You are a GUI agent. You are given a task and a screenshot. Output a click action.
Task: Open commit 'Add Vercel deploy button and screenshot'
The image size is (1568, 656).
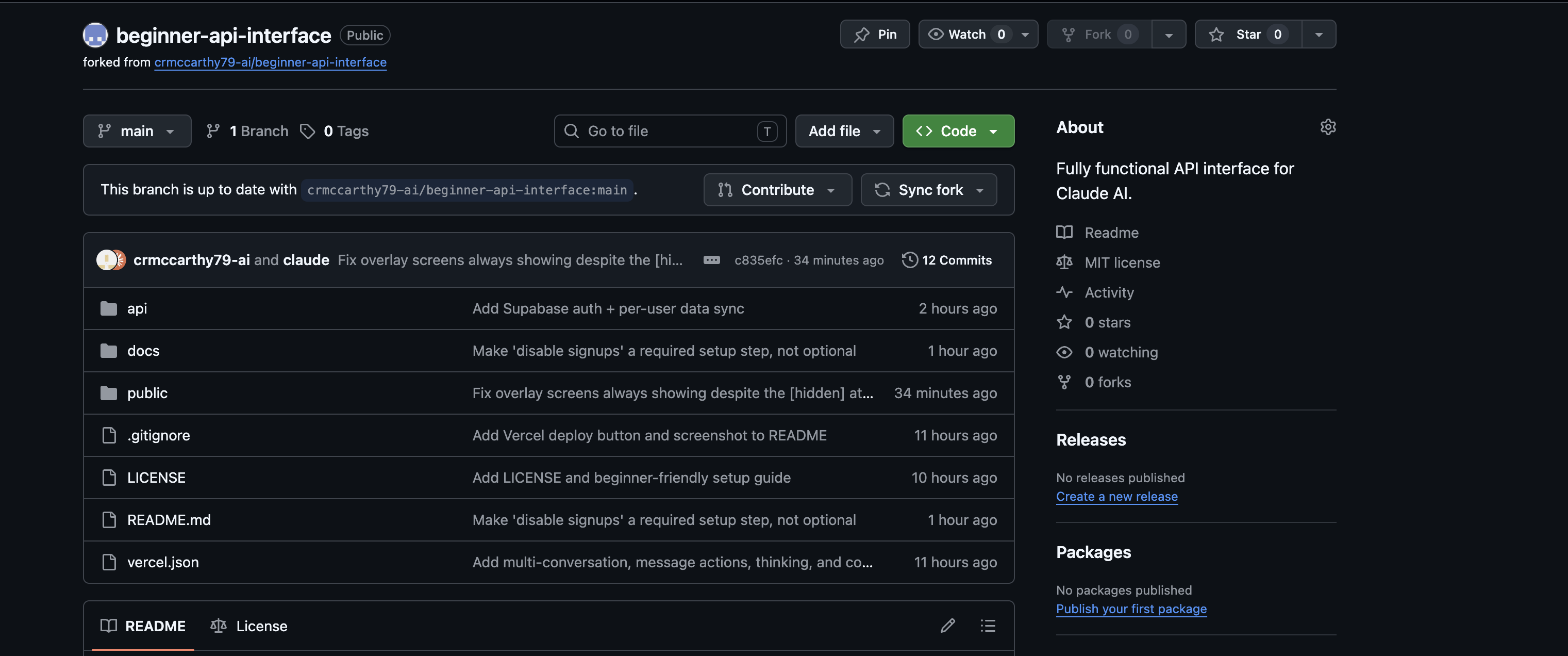click(x=649, y=435)
